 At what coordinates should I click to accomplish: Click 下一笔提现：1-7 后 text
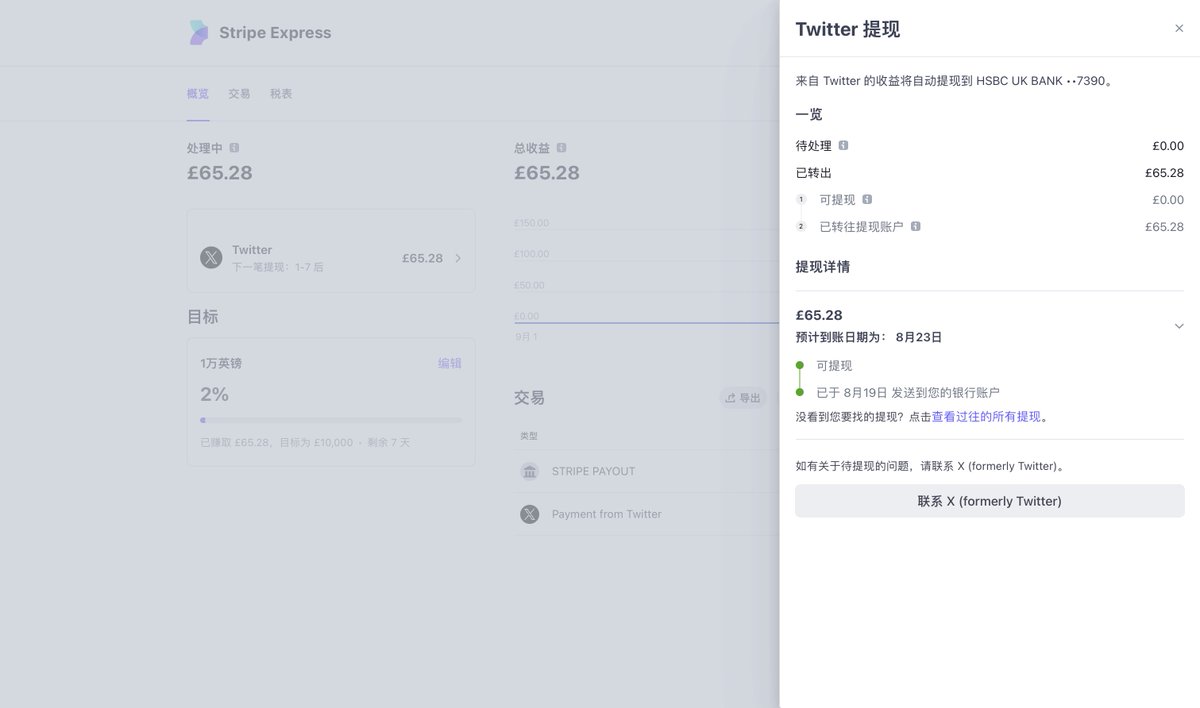(x=278, y=268)
